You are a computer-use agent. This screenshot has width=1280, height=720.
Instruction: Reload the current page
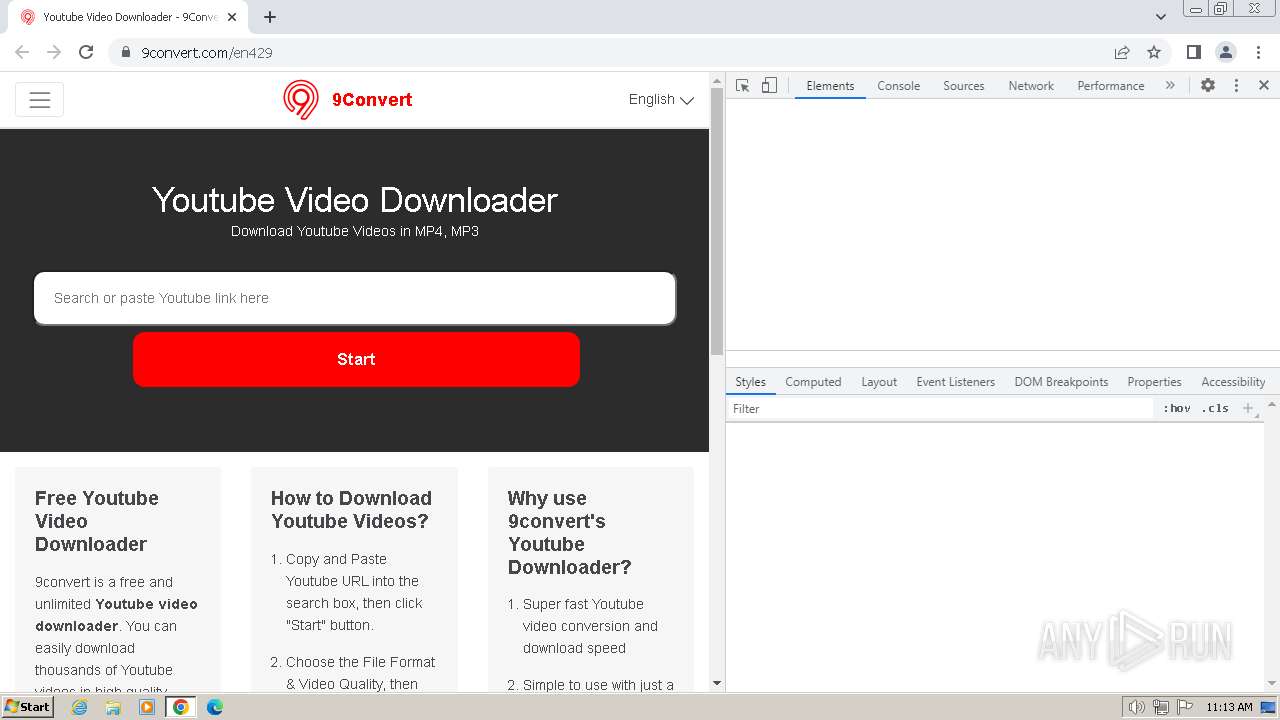click(86, 52)
